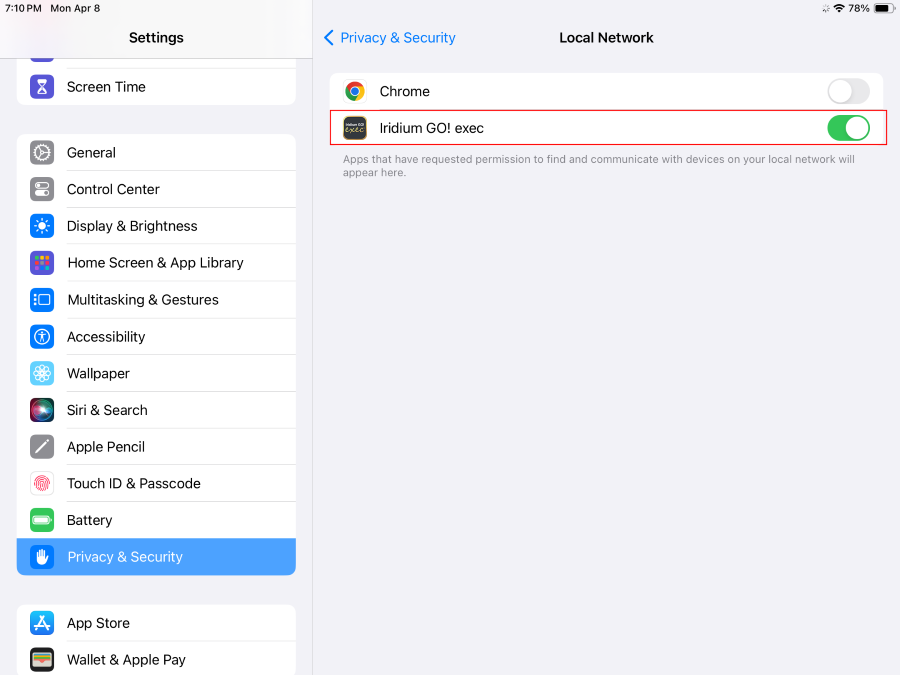Click the Siri & Search icon
Image resolution: width=900 pixels, height=675 pixels.
click(42, 410)
